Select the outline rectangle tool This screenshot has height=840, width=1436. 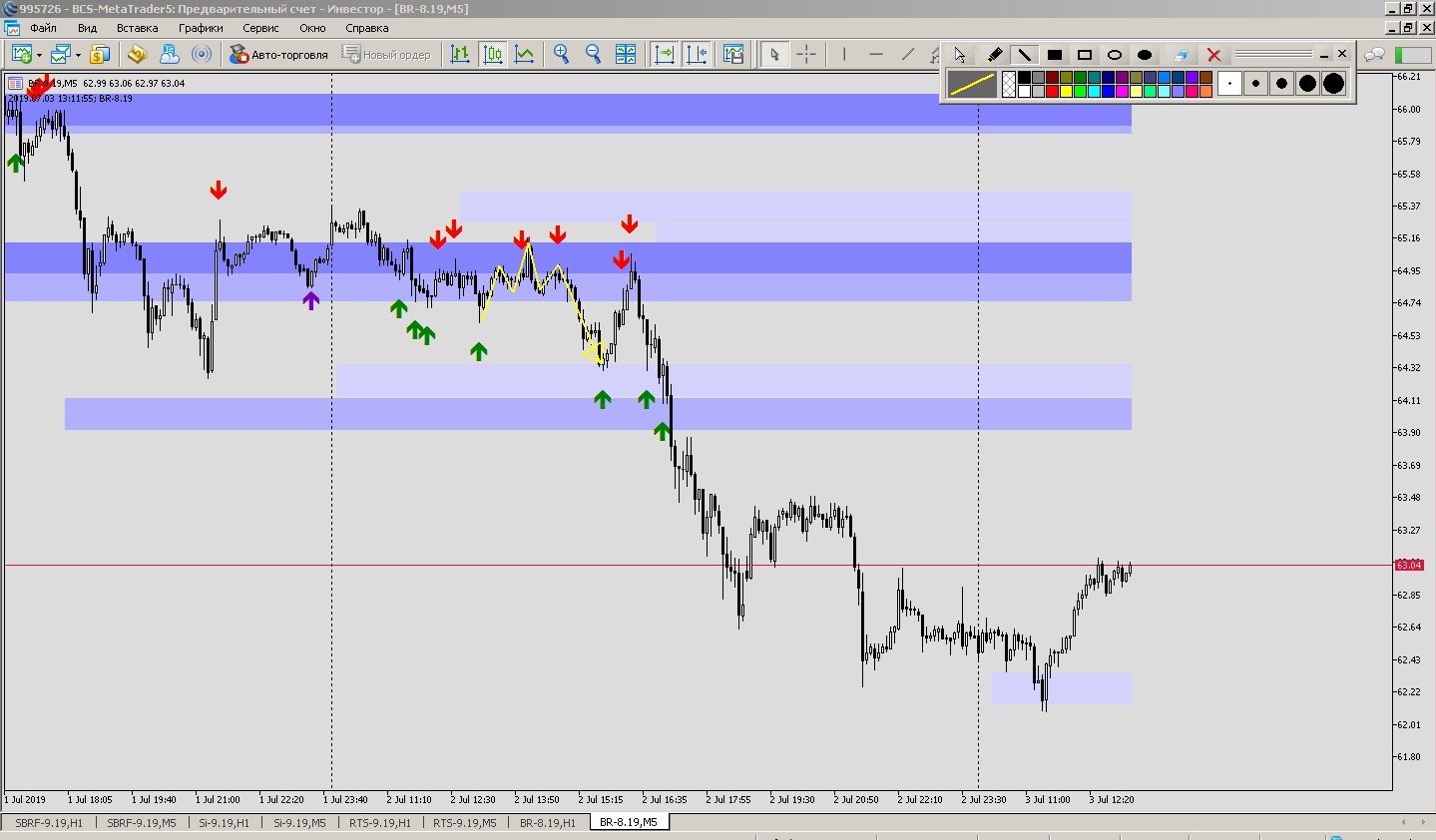click(x=1085, y=55)
